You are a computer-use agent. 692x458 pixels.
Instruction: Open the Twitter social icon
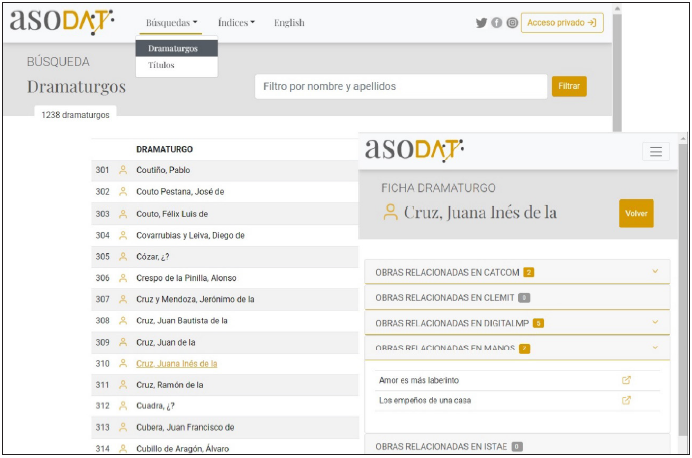coord(481,23)
